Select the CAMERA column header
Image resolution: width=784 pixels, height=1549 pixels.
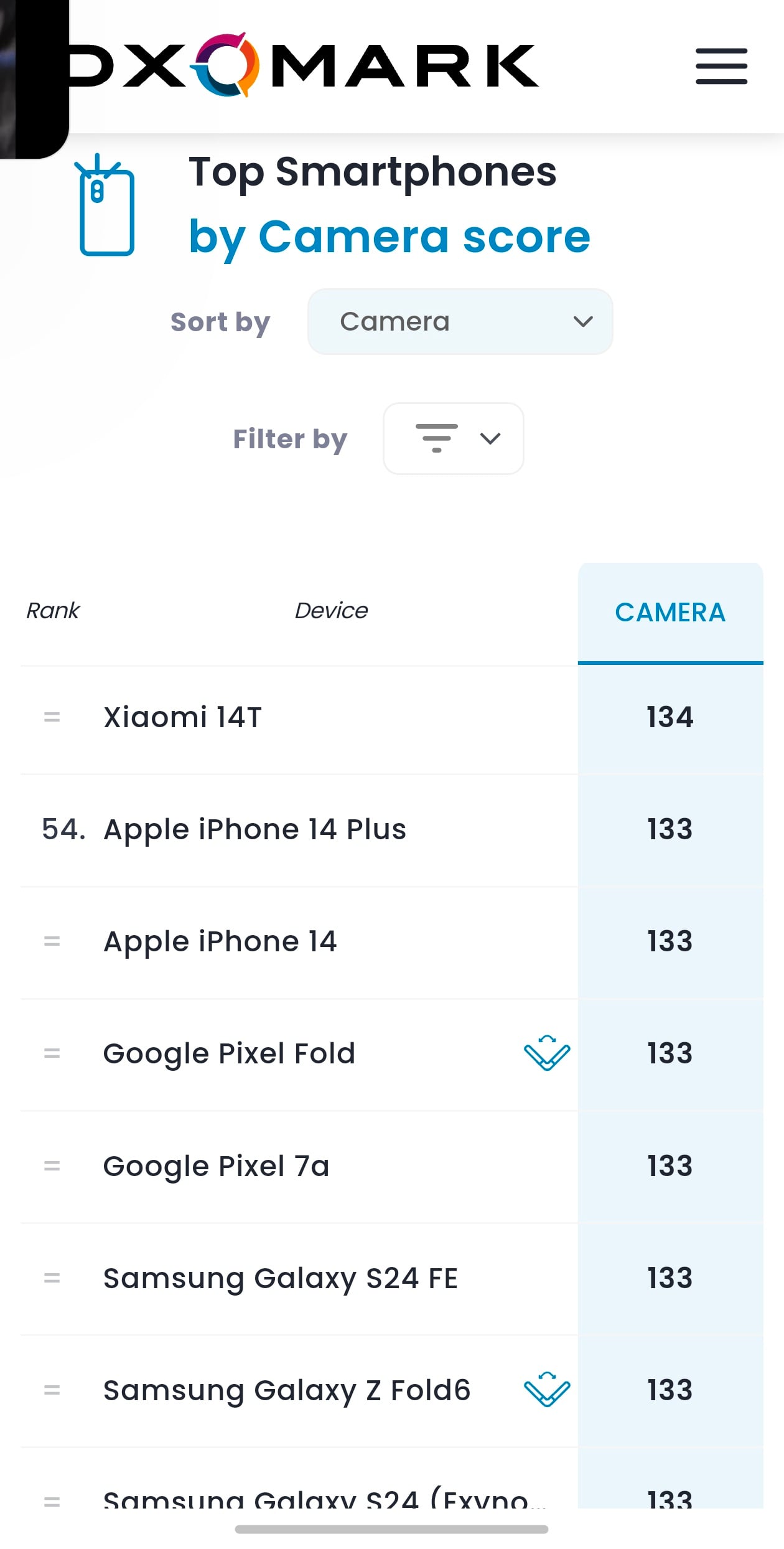(670, 613)
